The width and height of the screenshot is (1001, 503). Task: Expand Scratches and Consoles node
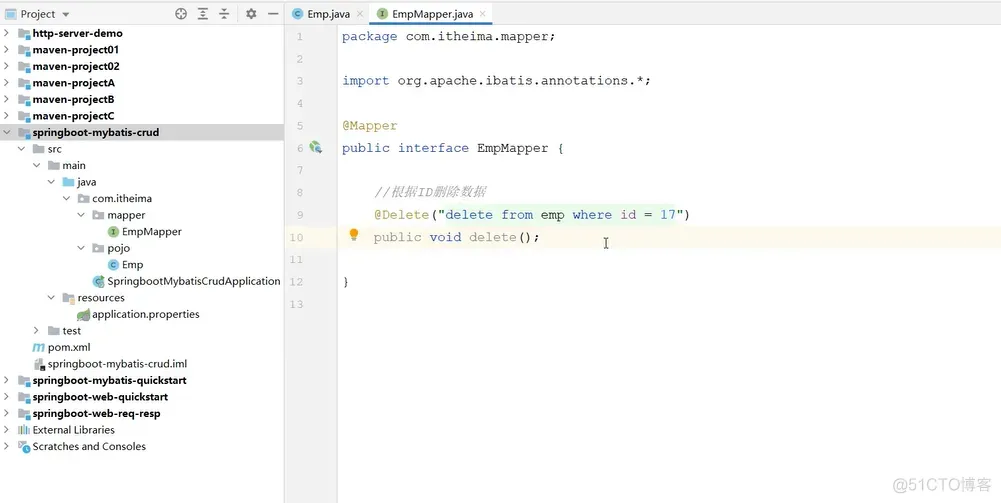[6, 446]
